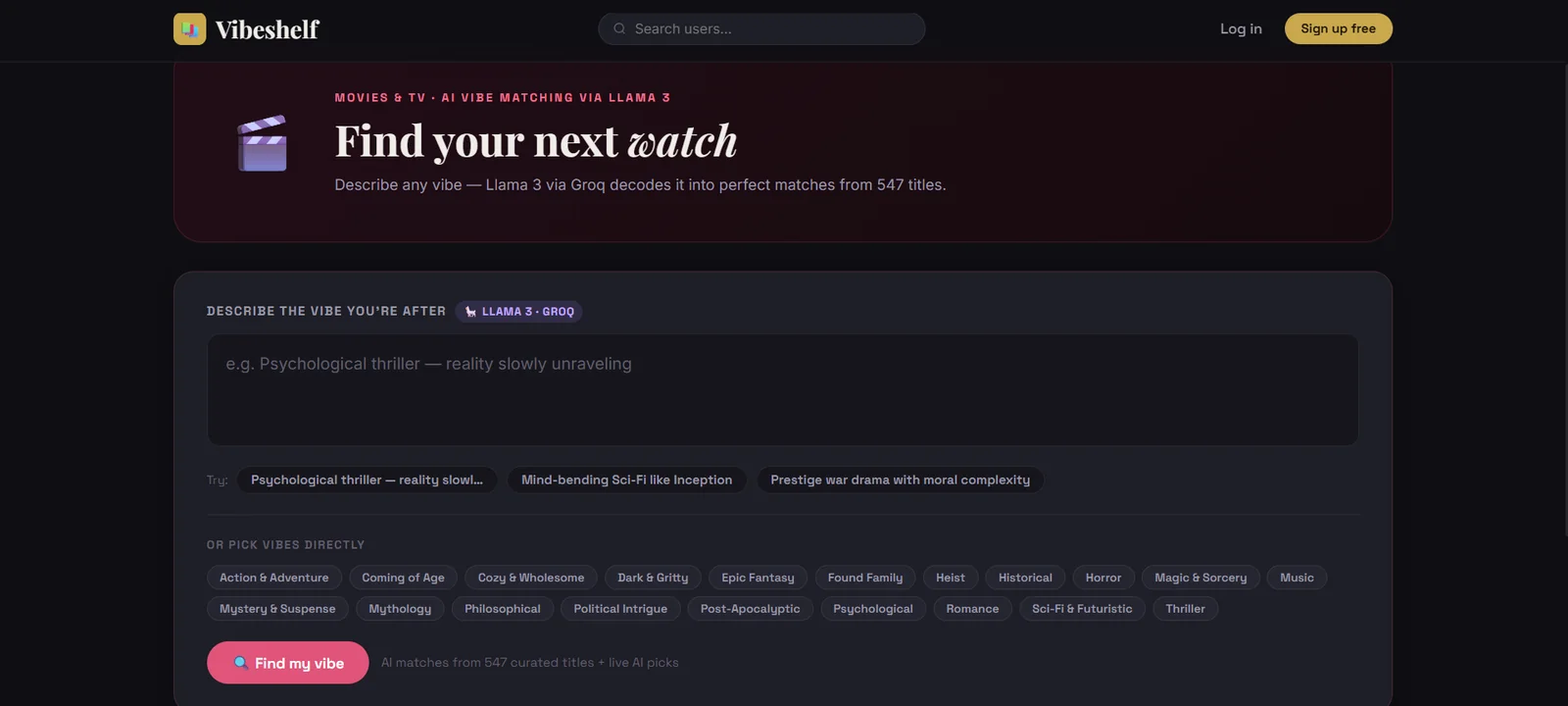Choose the Sci-Fi & Futuristic vibe

(1082, 609)
